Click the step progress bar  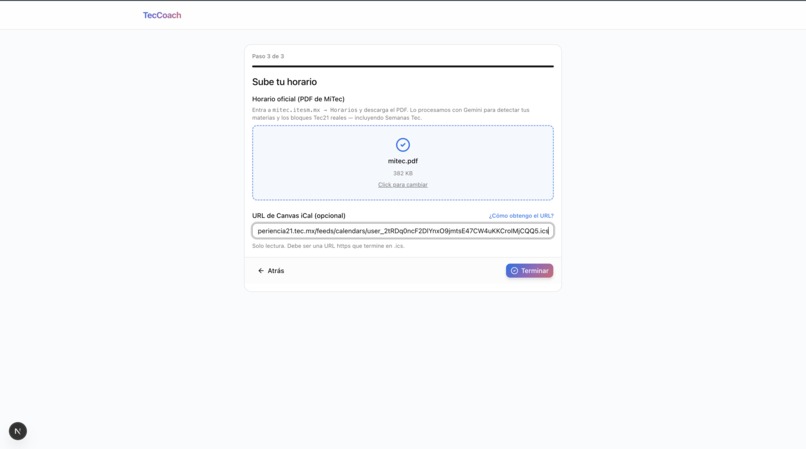coord(402,66)
